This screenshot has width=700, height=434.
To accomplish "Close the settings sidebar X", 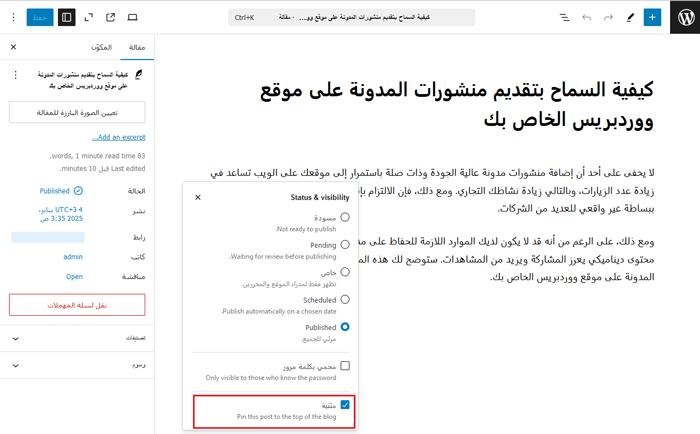I will 13,47.
